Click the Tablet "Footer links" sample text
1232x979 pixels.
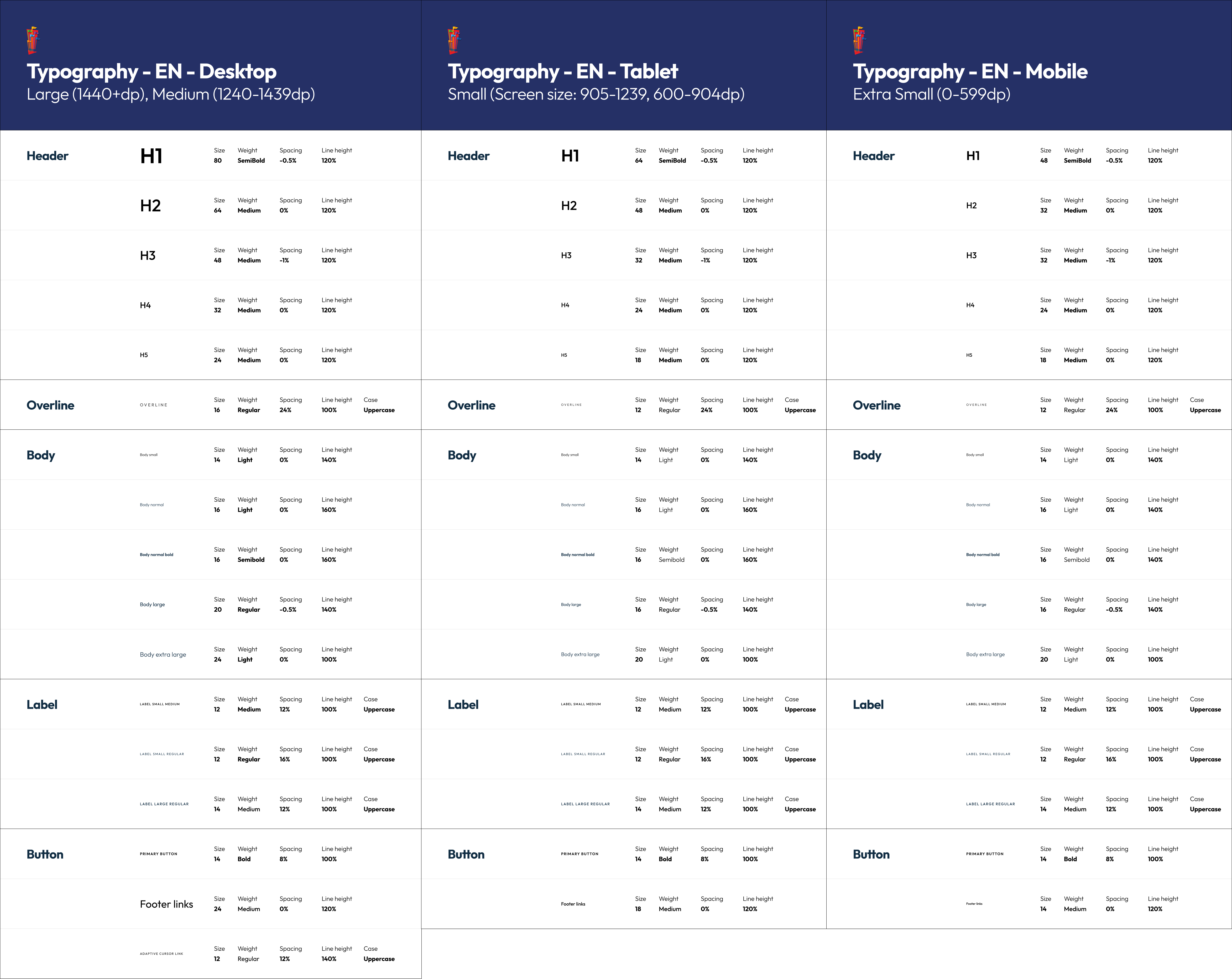pyautogui.click(x=573, y=904)
